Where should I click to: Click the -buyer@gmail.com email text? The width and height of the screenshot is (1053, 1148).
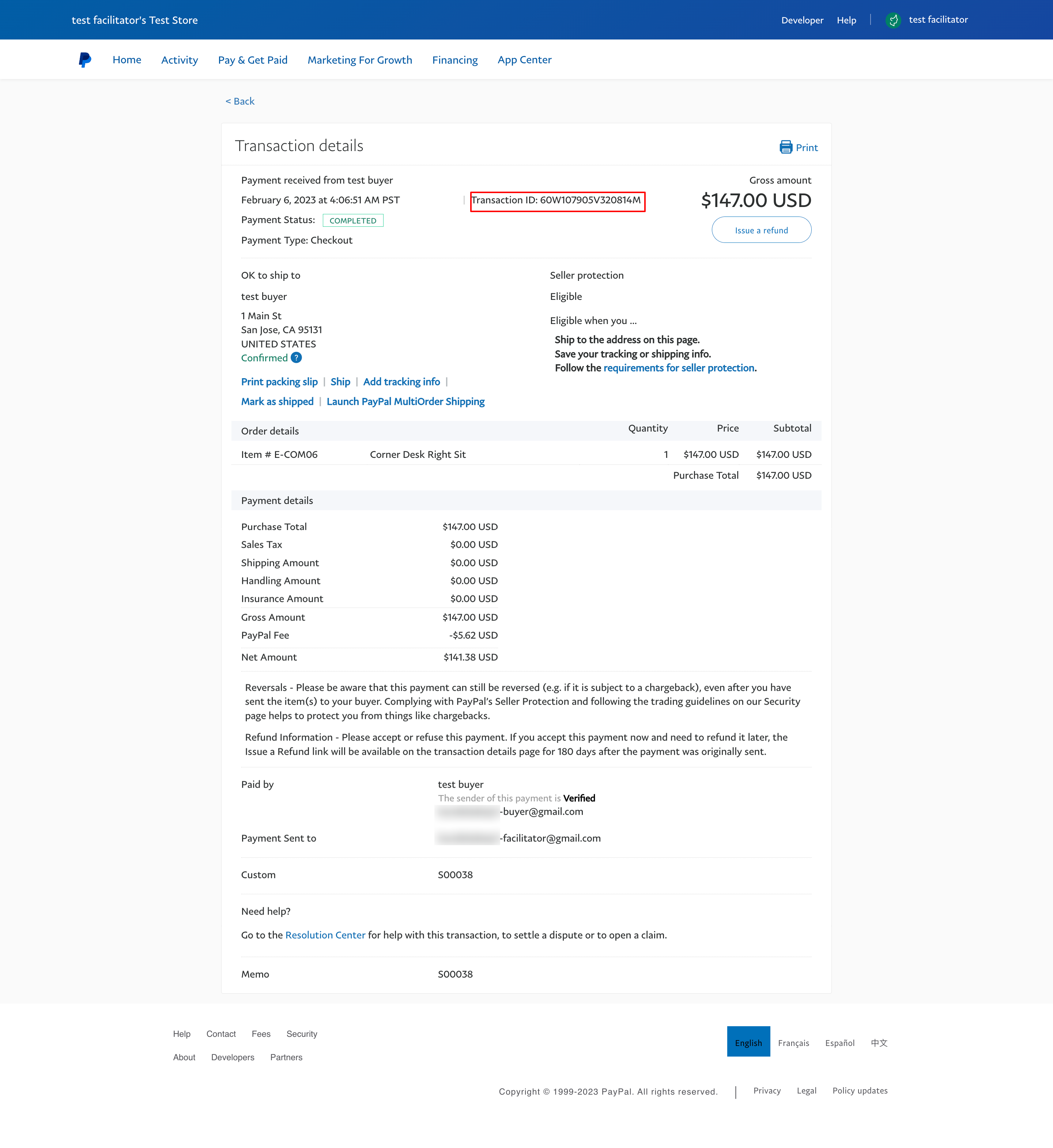[541, 811]
